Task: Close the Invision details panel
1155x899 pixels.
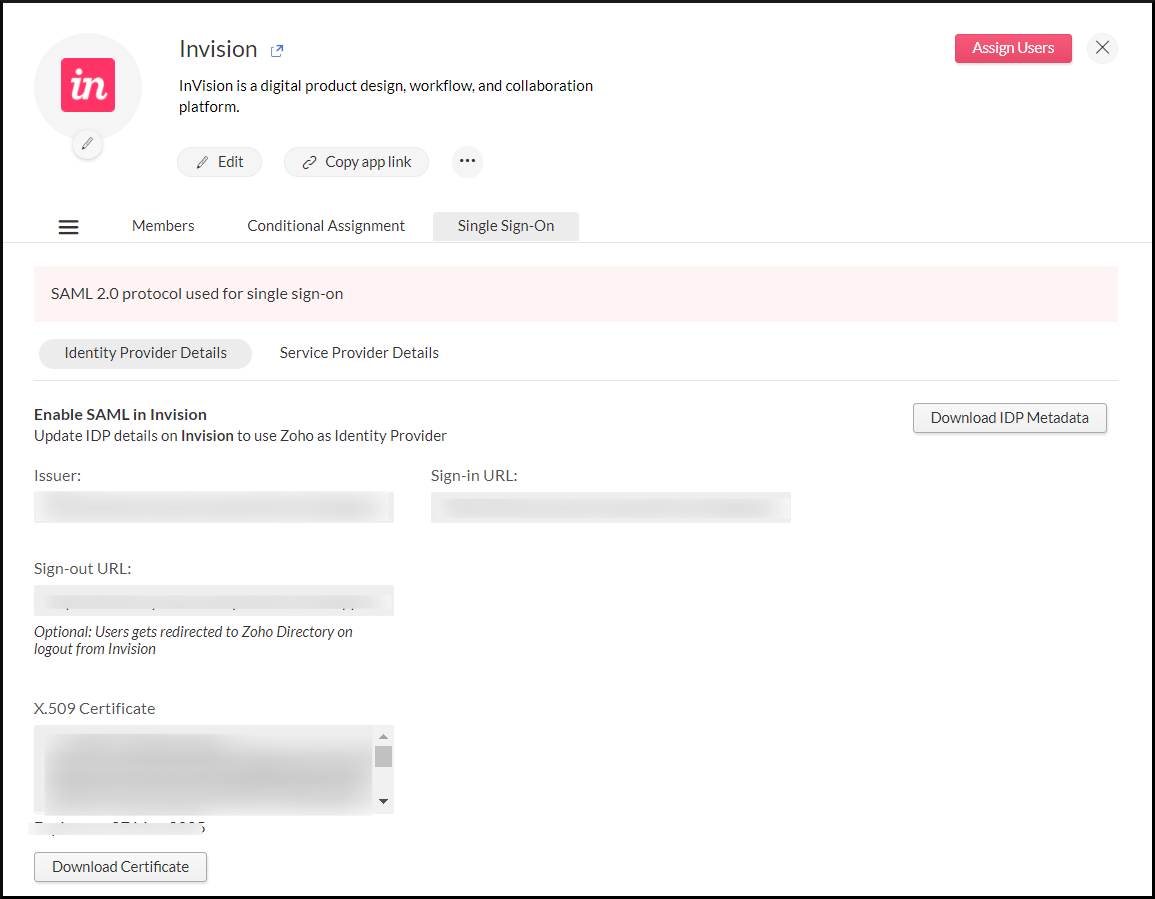Action: tap(1102, 48)
